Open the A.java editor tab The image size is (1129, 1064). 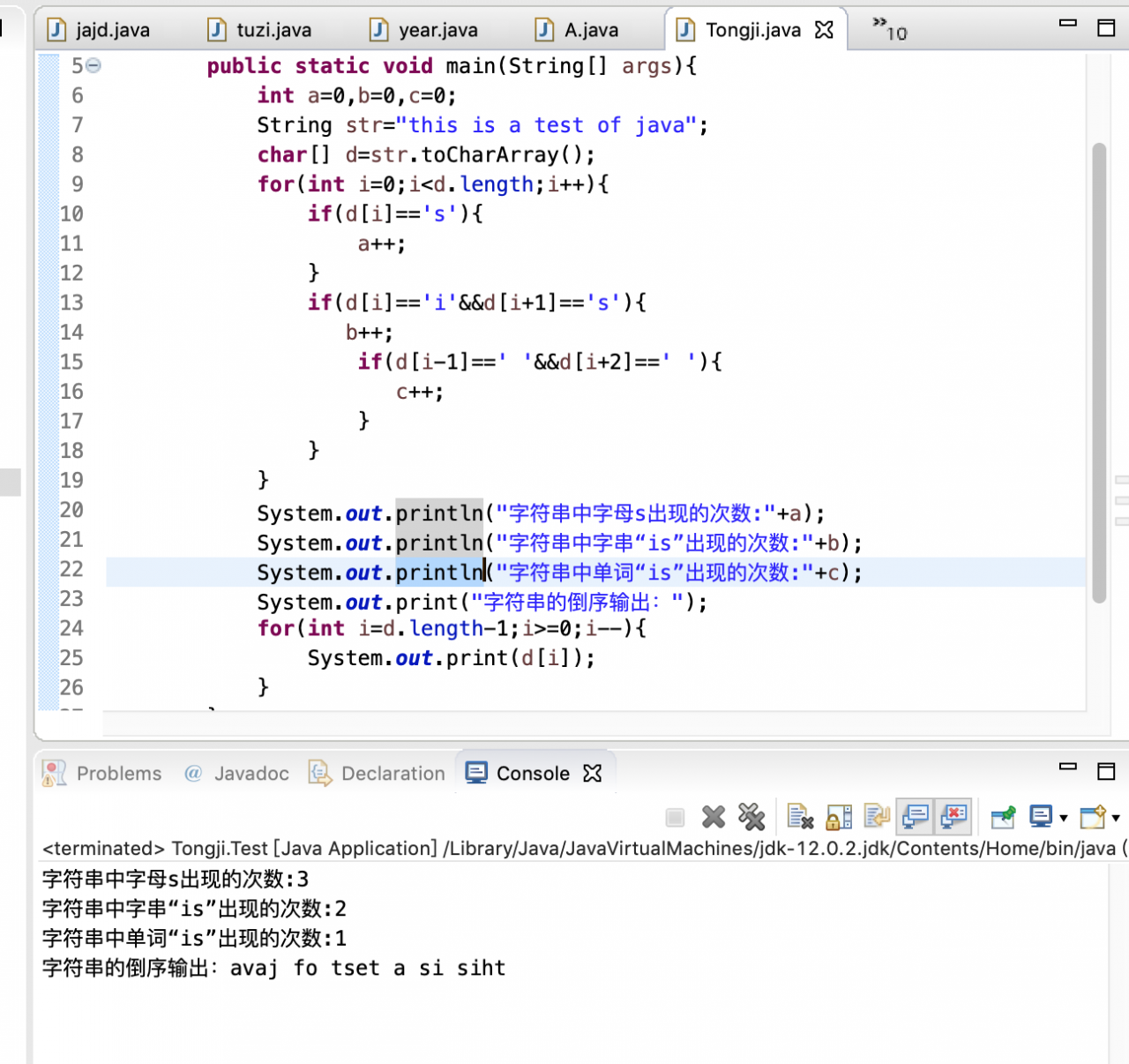tap(577, 30)
